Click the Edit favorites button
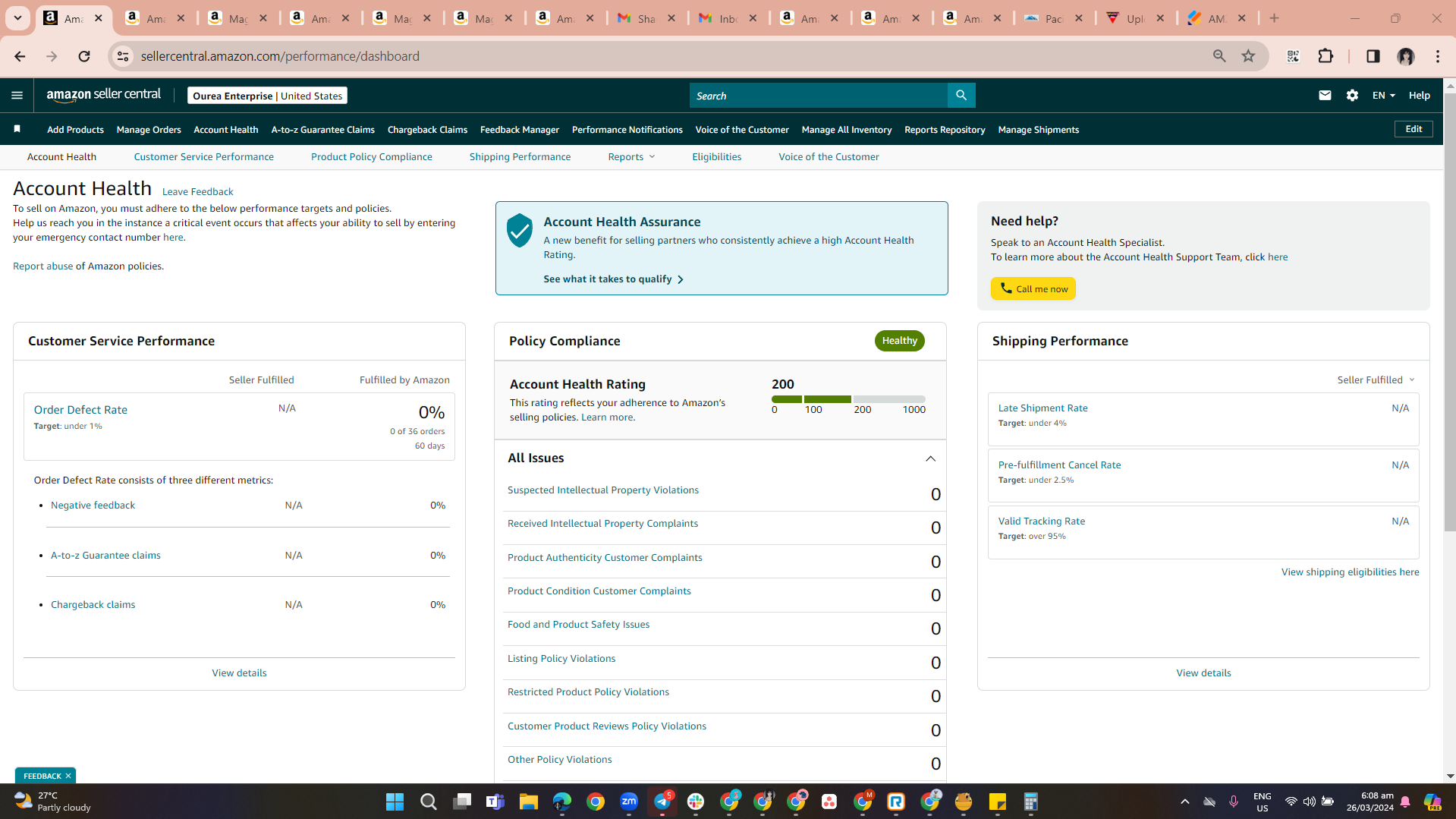The width and height of the screenshot is (1456, 819). pyautogui.click(x=1414, y=129)
